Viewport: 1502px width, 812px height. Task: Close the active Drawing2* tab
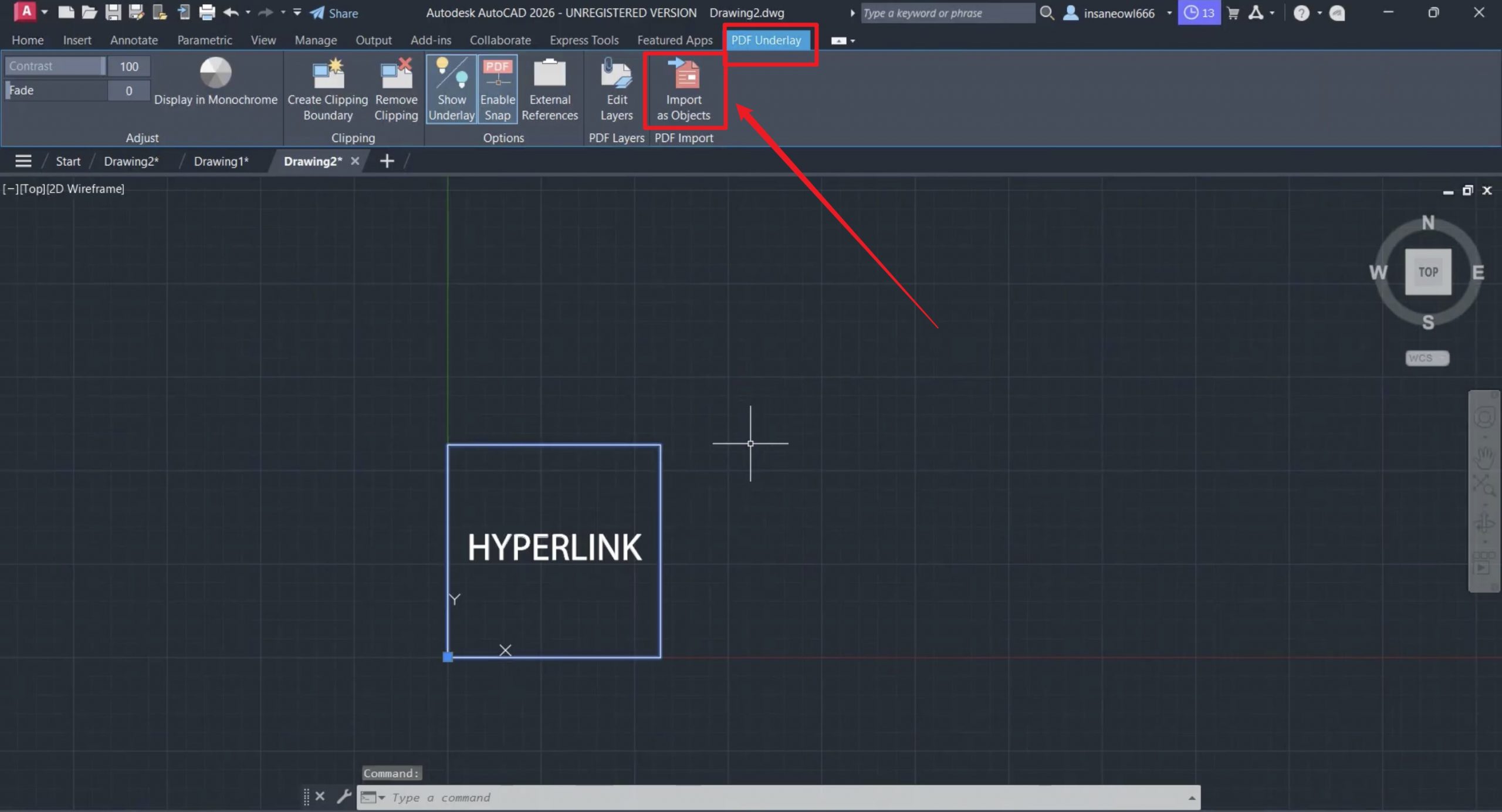point(355,161)
